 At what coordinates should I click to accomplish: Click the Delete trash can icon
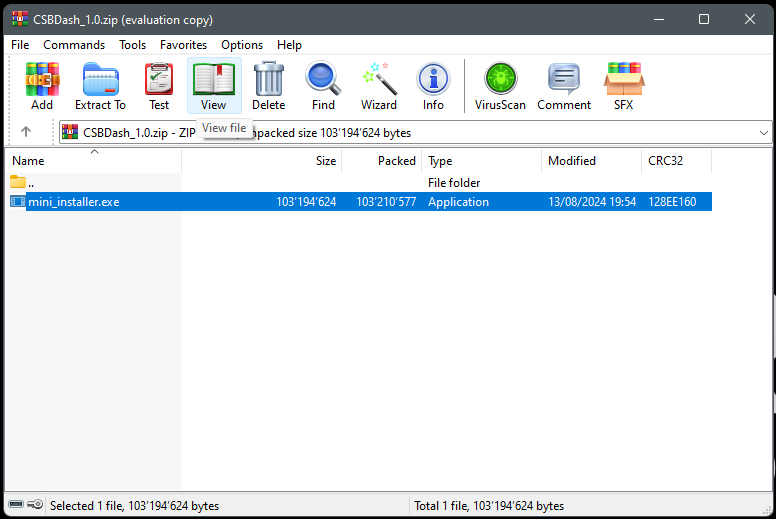tap(268, 85)
